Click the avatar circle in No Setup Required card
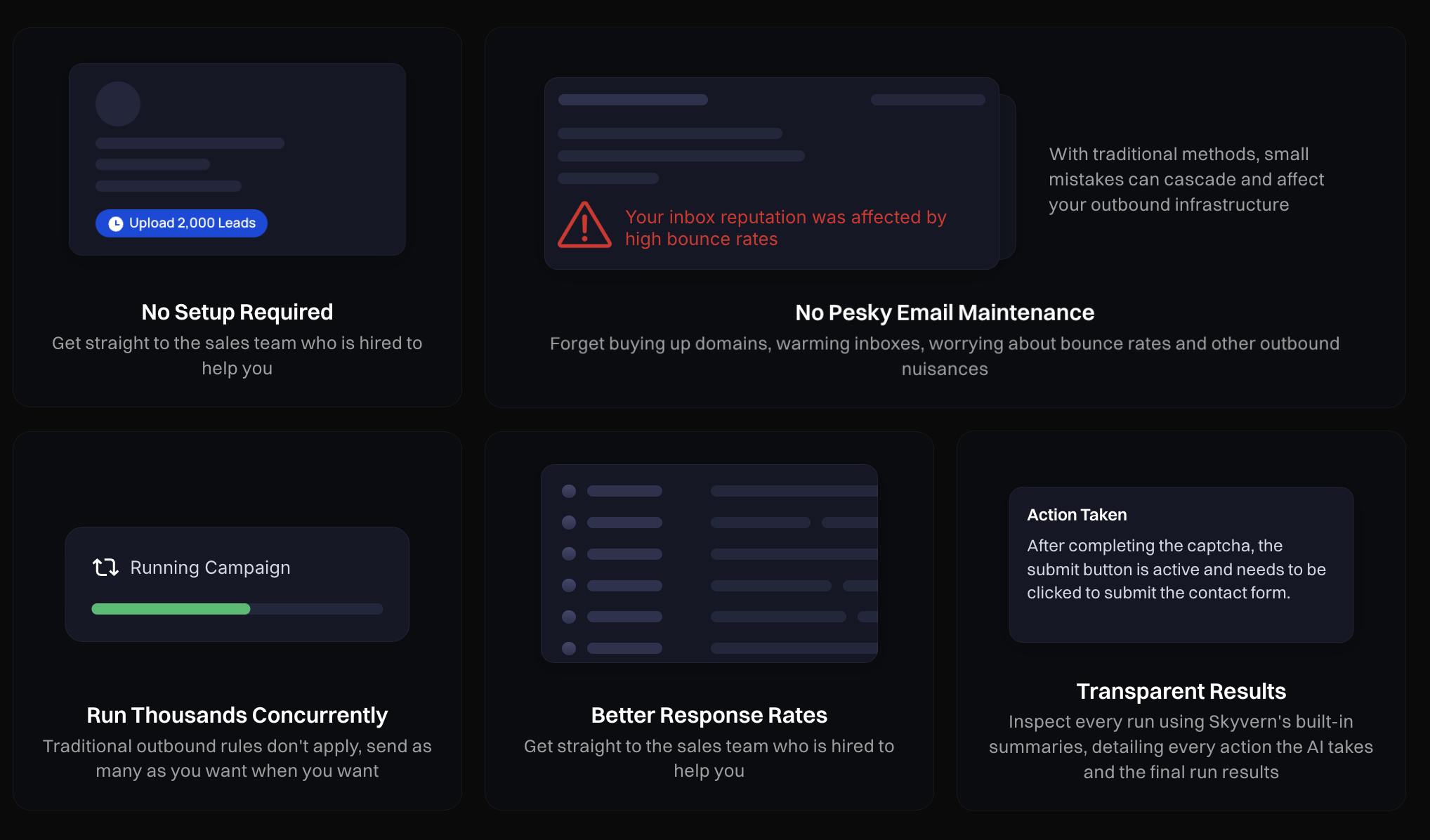The image size is (1430, 840). click(118, 103)
